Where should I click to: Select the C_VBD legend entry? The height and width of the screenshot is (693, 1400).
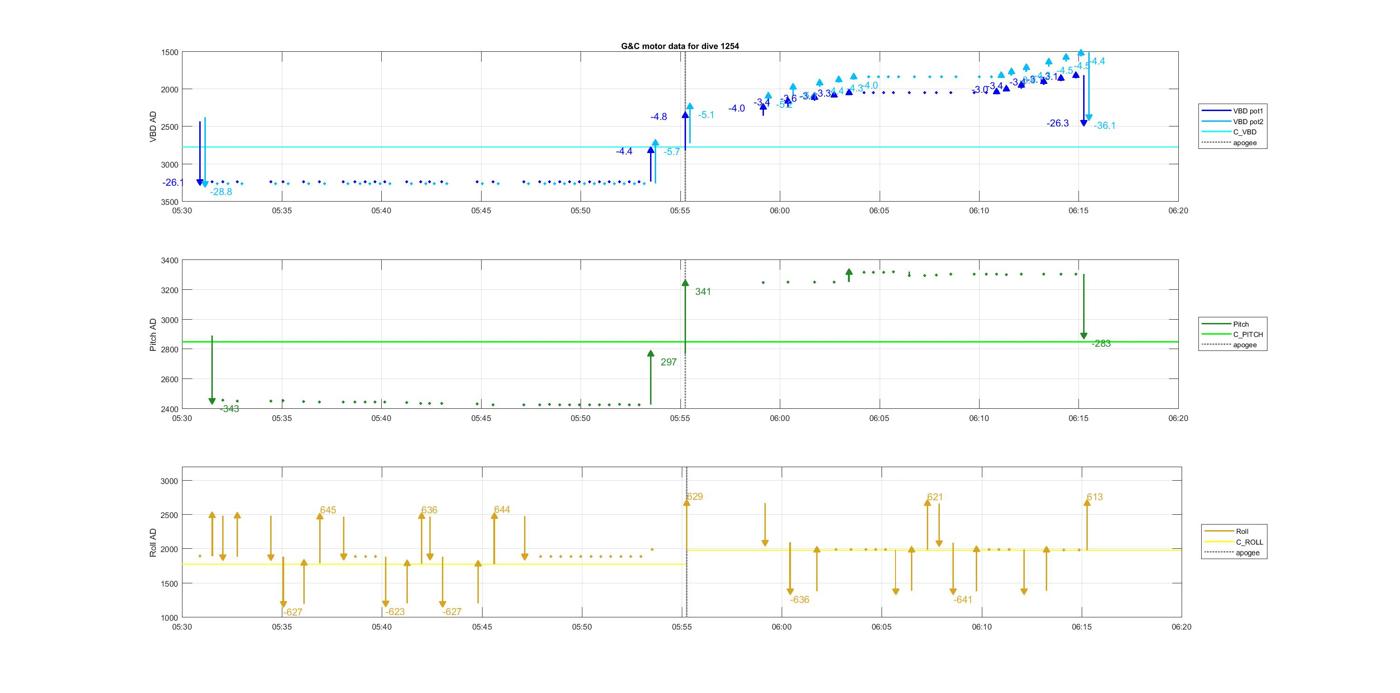pos(1232,132)
